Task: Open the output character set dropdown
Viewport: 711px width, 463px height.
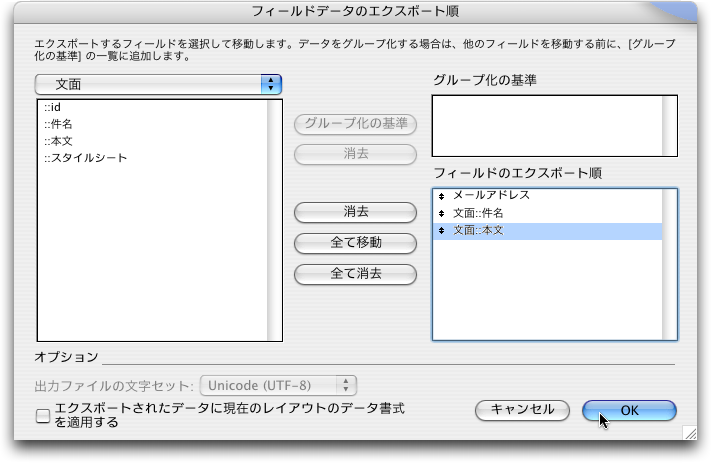Action: tap(279, 385)
